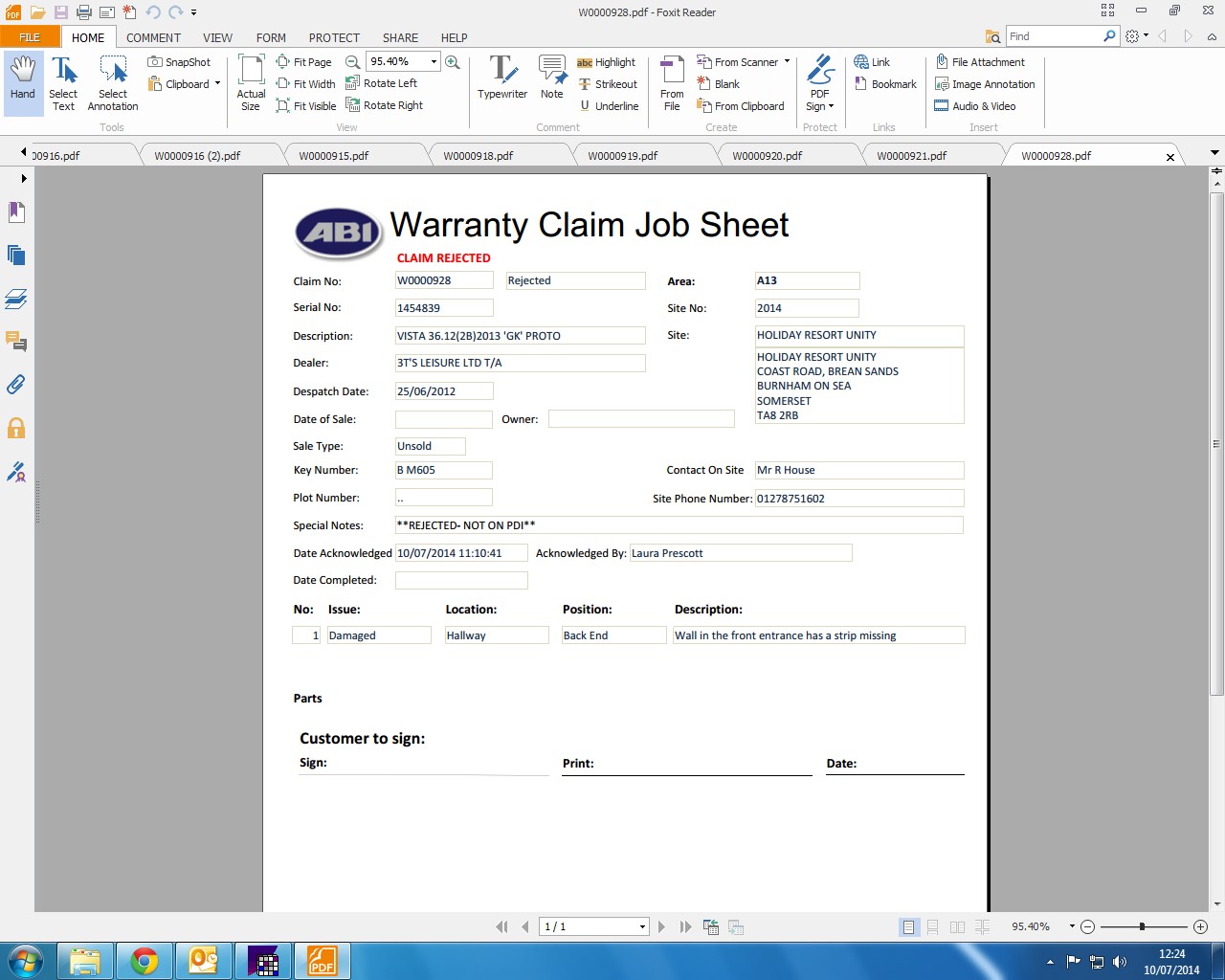The image size is (1225, 980).
Task: Insert a File Attachment
Action: [980, 62]
